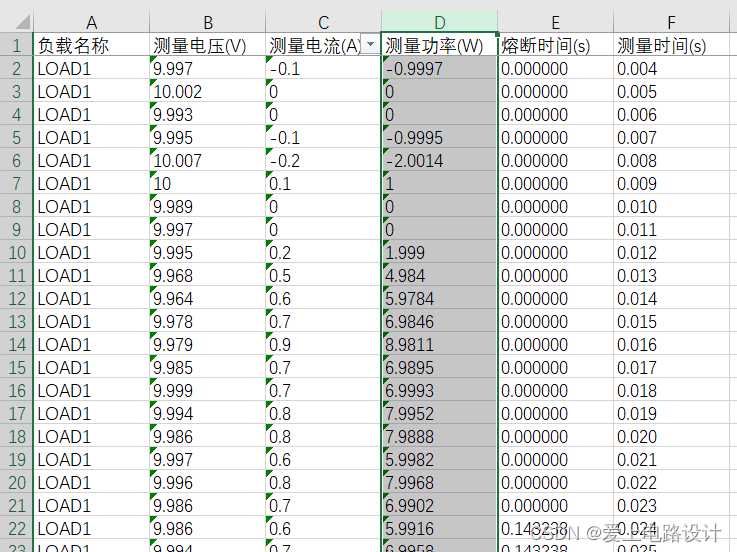Select power cell 5.9784

click(439, 299)
